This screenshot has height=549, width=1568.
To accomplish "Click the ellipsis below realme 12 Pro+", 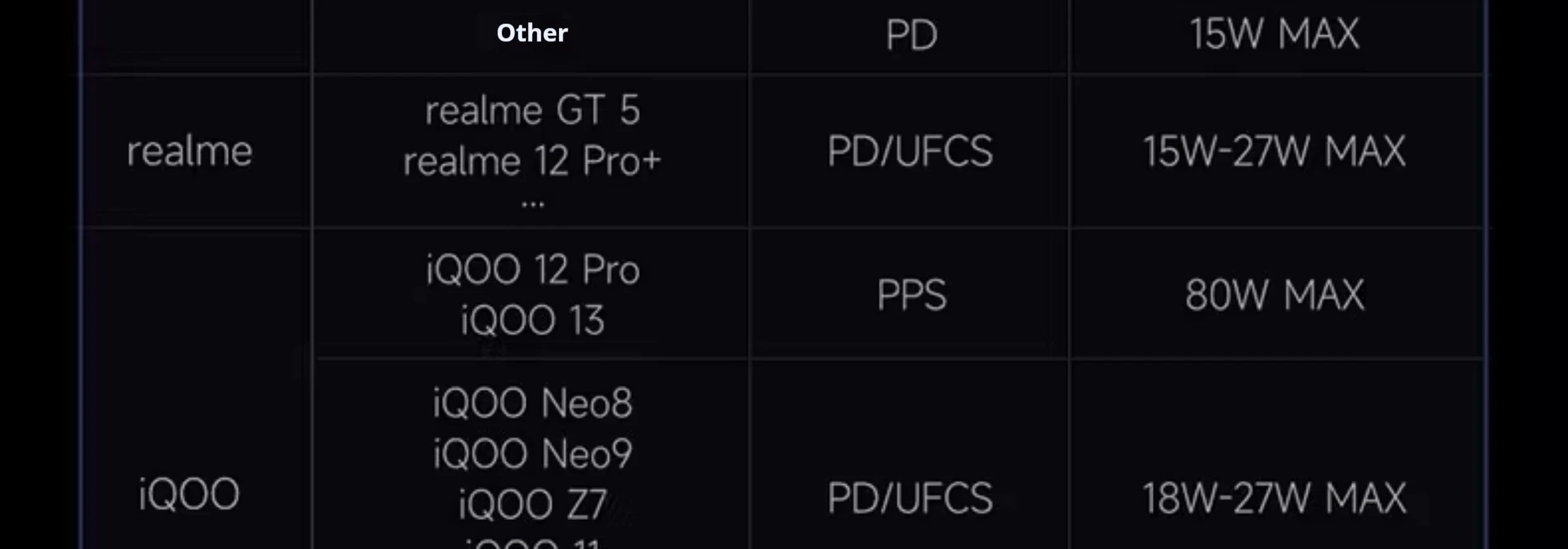I will (x=532, y=204).
